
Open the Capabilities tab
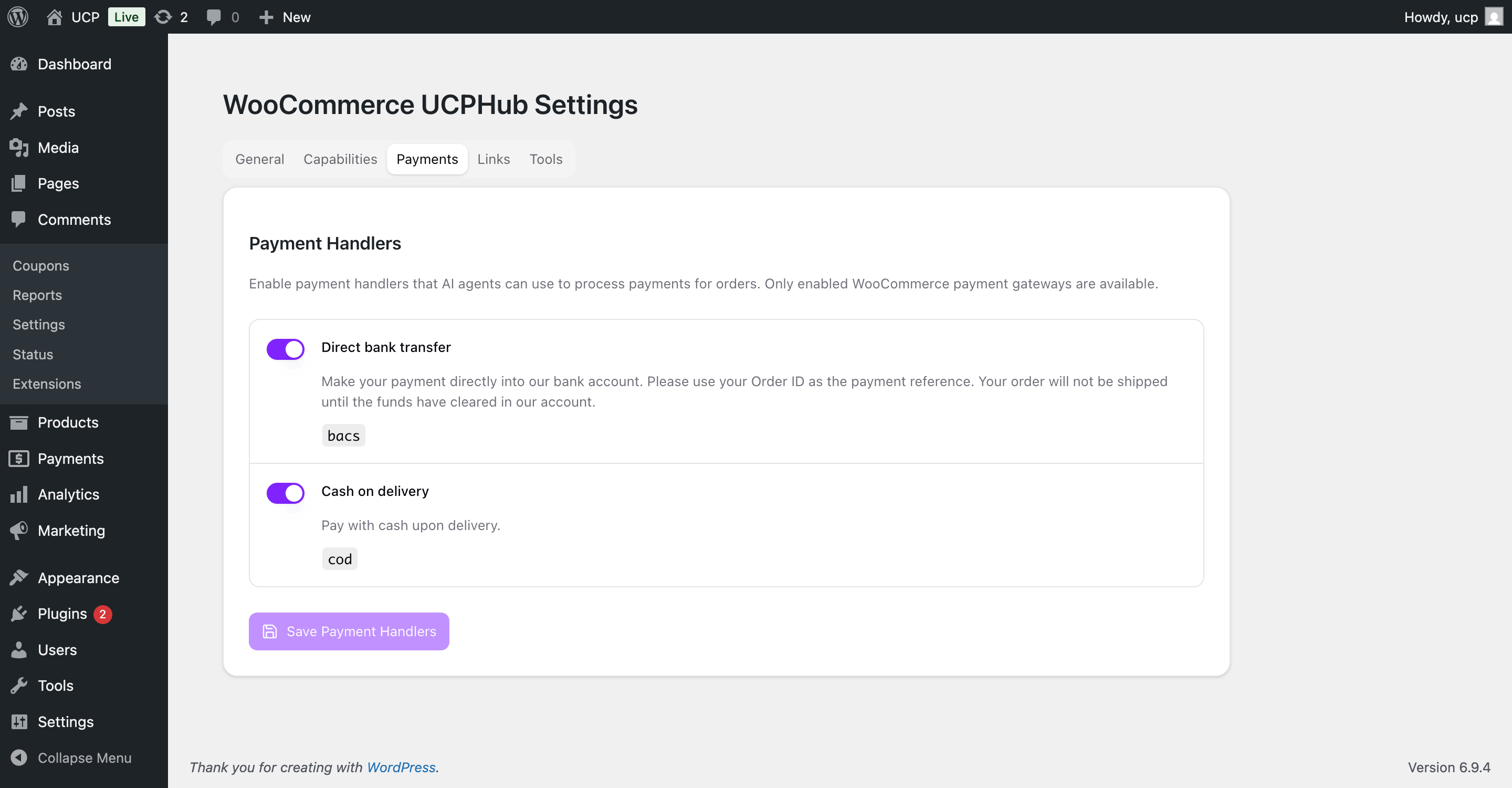point(340,159)
